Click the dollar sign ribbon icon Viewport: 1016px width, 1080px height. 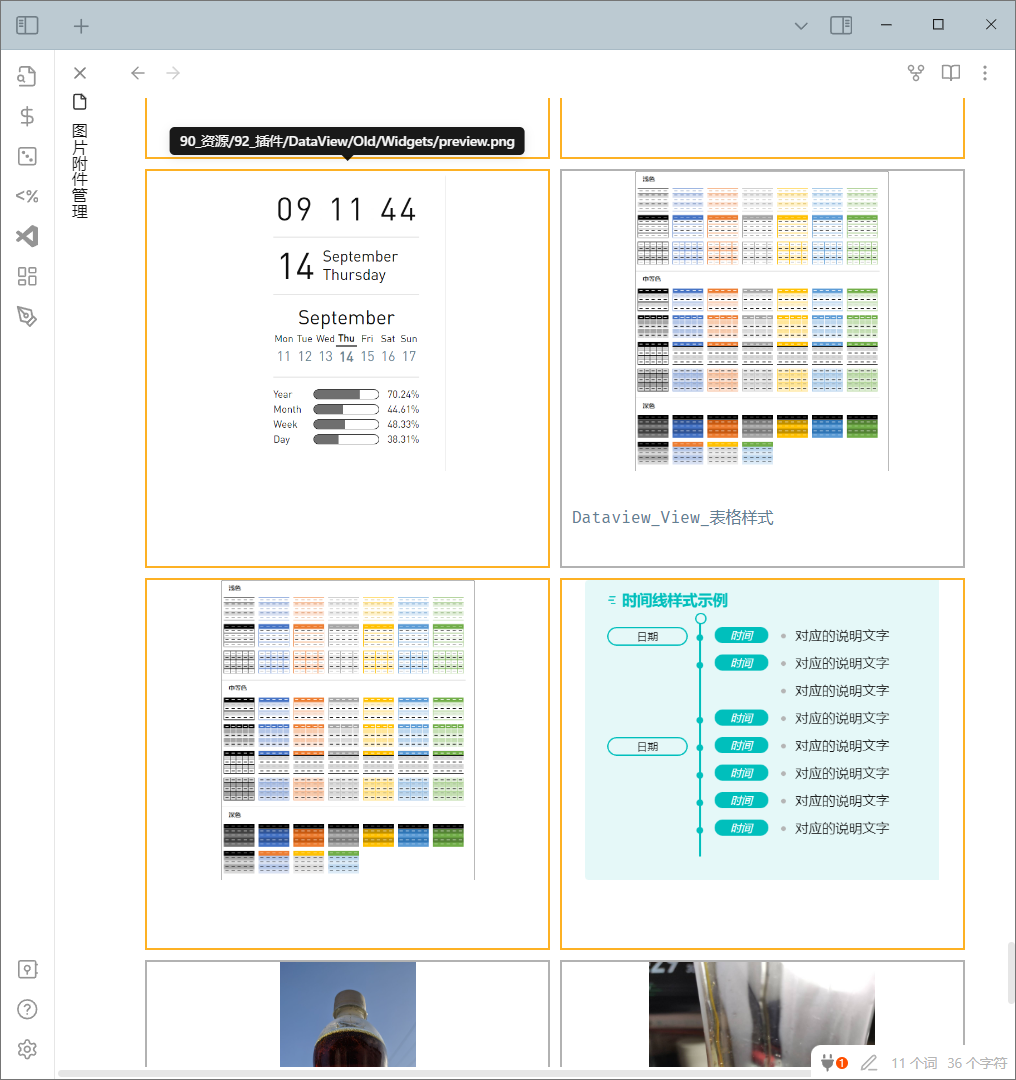27,116
